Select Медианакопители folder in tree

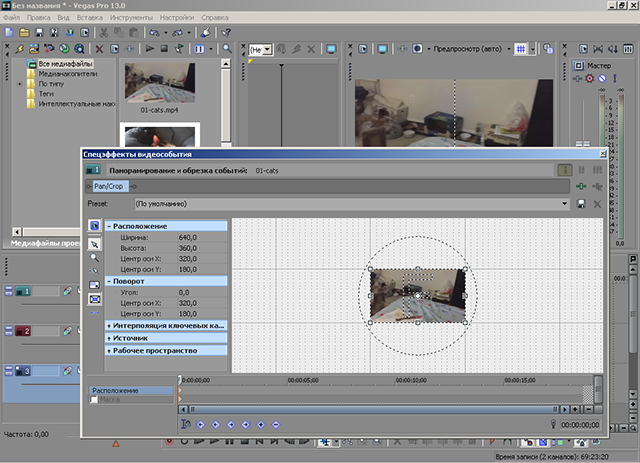[68, 74]
